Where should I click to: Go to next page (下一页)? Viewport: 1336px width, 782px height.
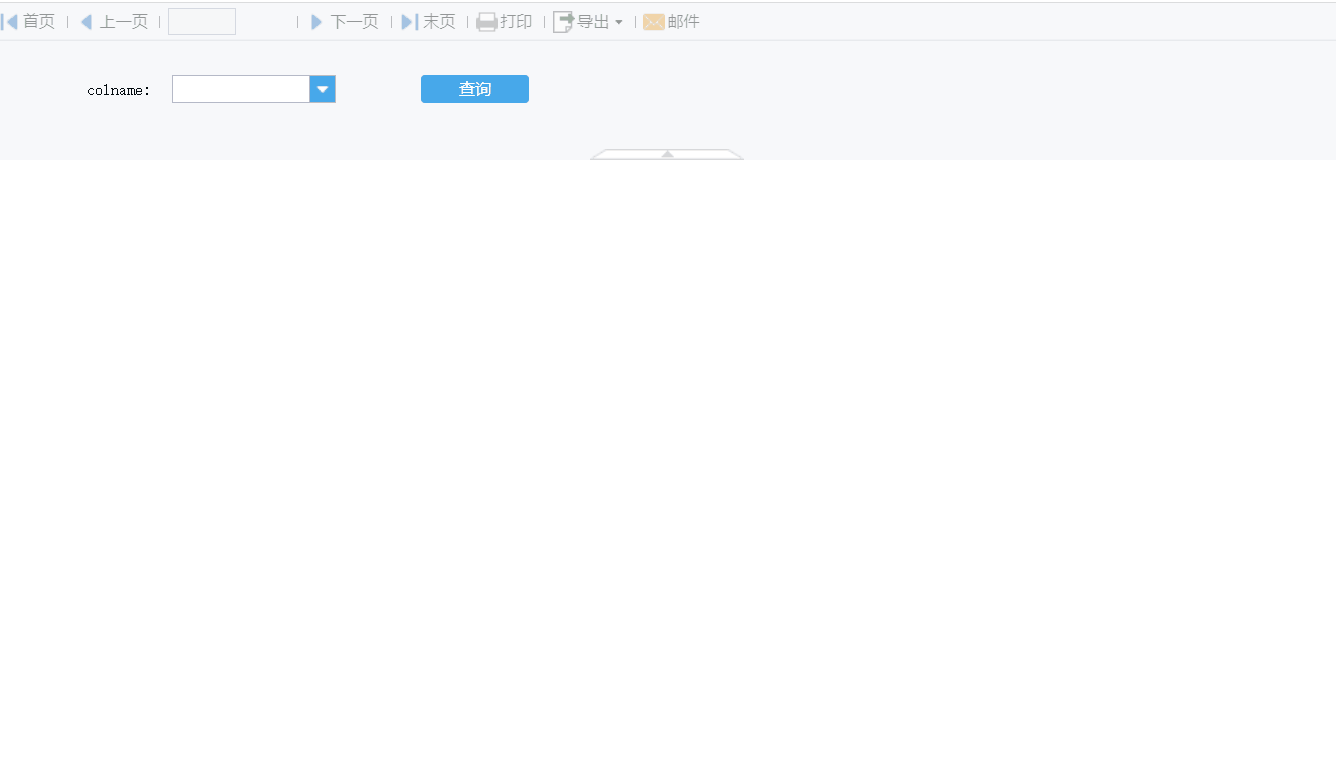point(345,22)
